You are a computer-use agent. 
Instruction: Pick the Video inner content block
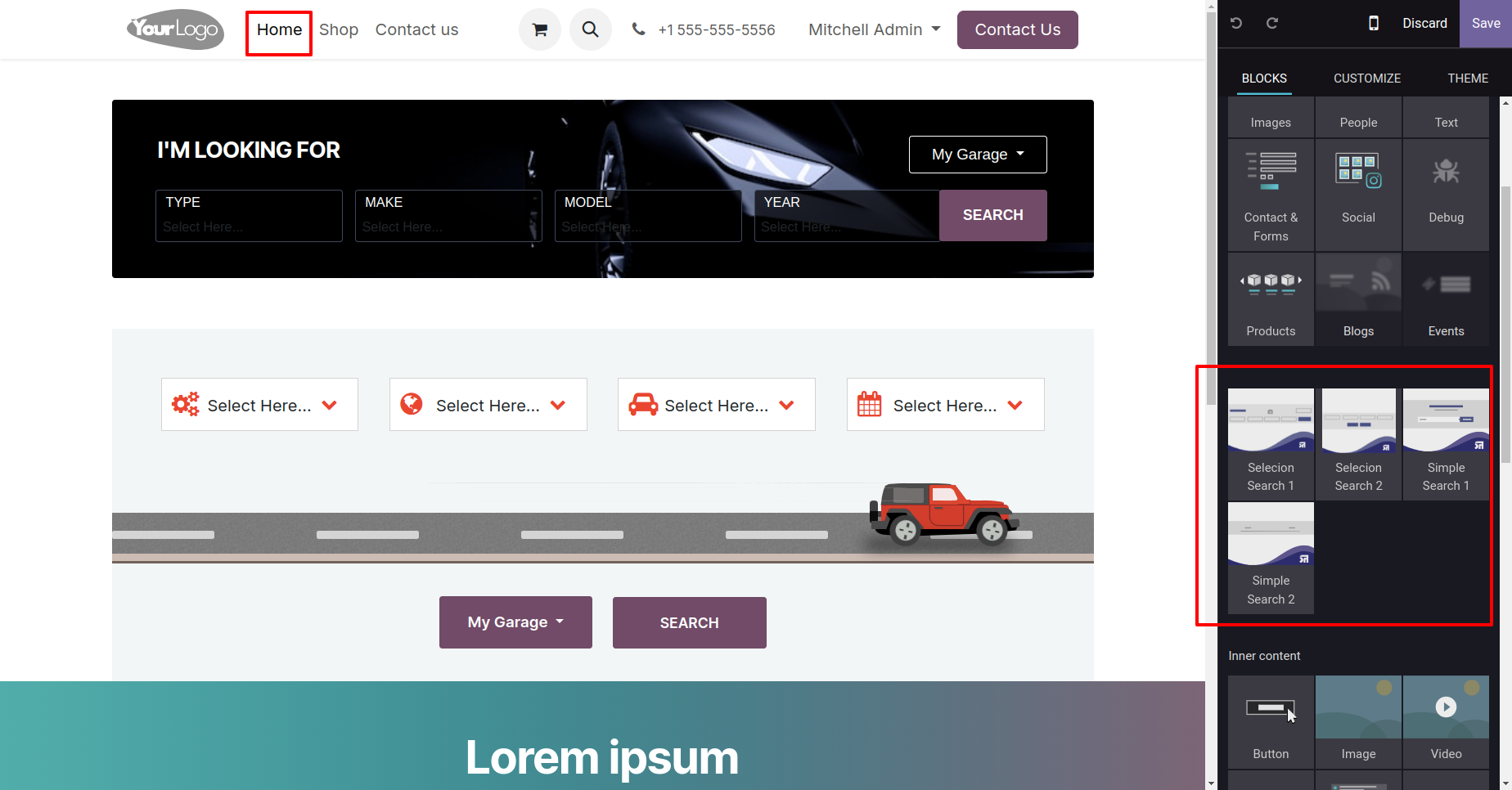[x=1446, y=722]
